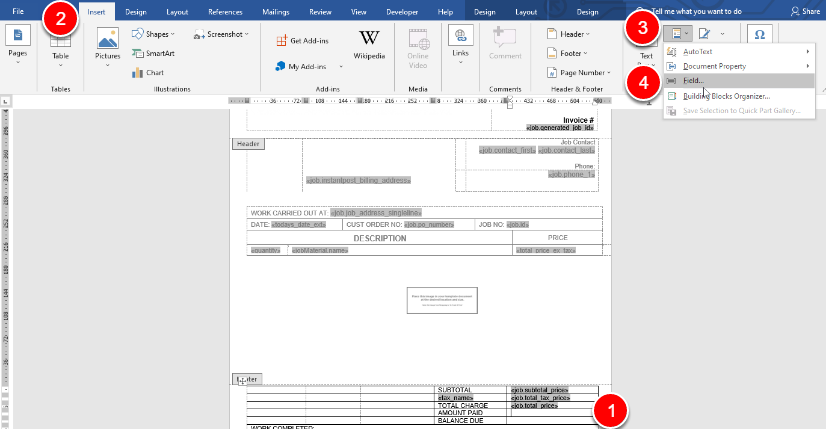Click the placeholder image in the document body
The height and width of the screenshot is (429, 826).
442,300
